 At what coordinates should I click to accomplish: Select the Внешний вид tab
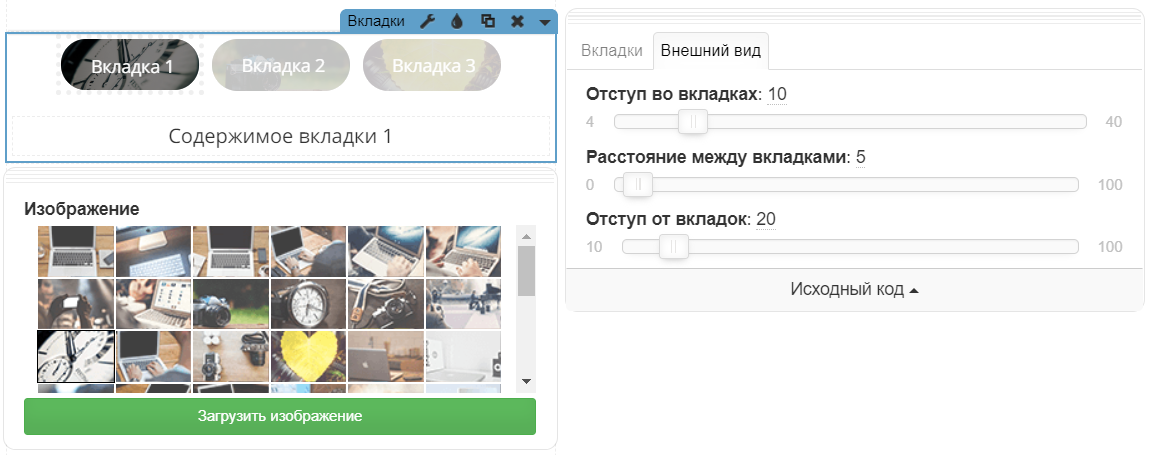(710, 51)
